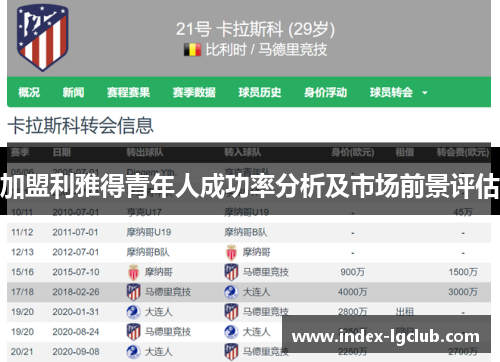The image size is (500, 362).
Task: Open 大连人 name in the 2018-02-26 row
Action: pos(256,292)
